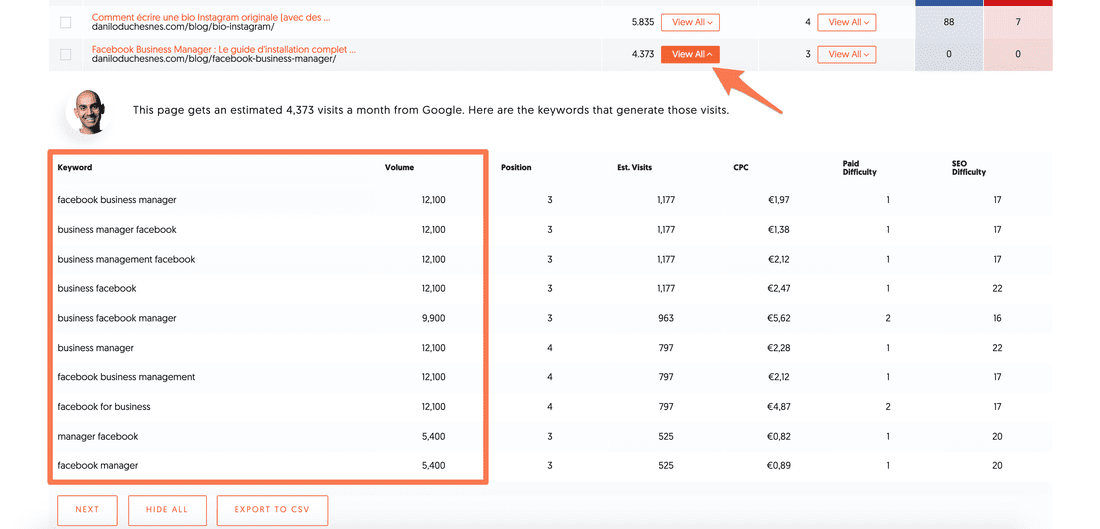Collapse the highlighted View All visits dropdown for 4.373
The height and width of the screenshot is (529, 1100).
click(690, 54)
